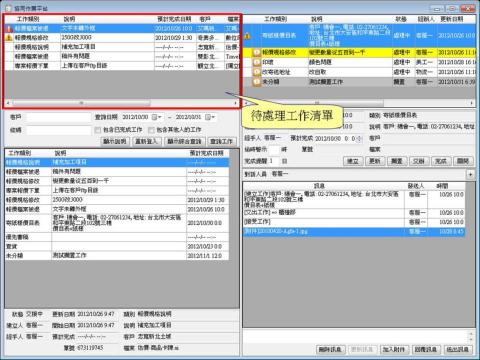Select the 測試擱置工作 row in the query results list

click(x=117, y=255)
